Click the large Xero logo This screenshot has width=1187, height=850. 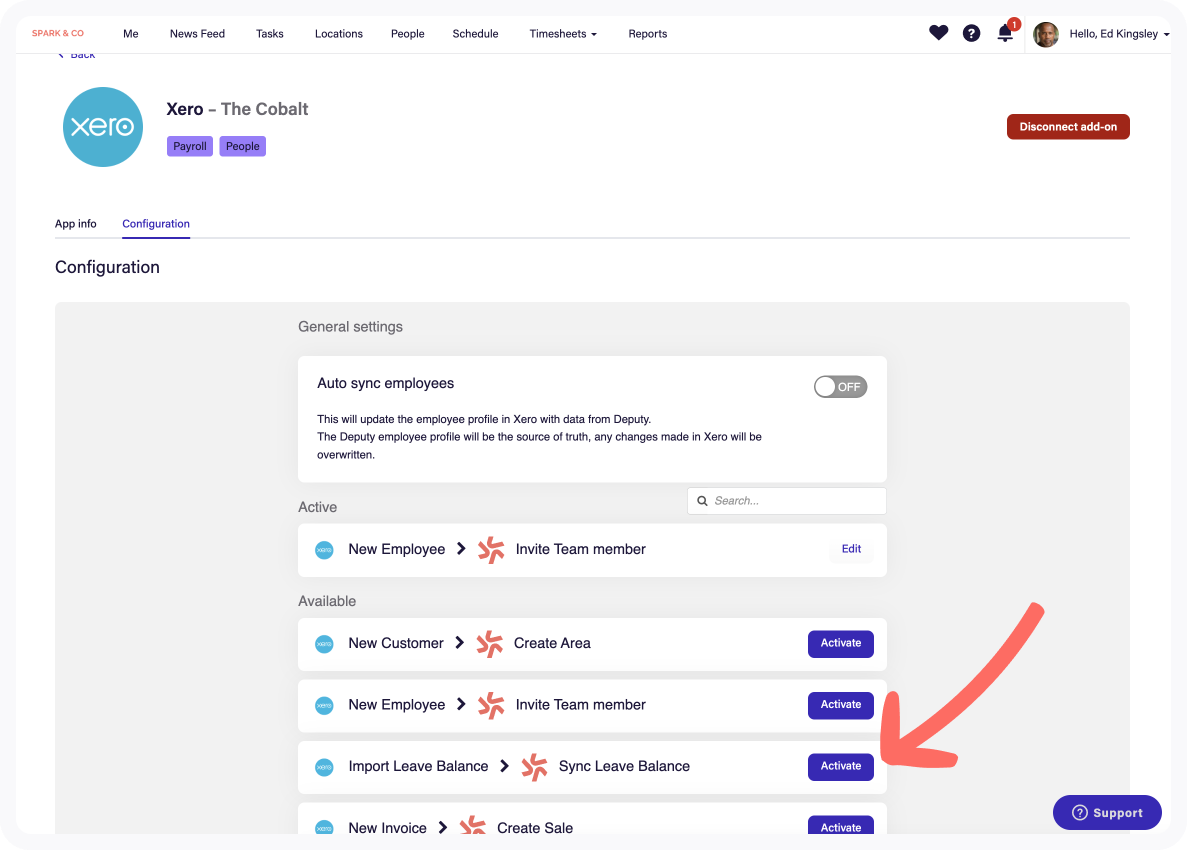coord(103,127)
